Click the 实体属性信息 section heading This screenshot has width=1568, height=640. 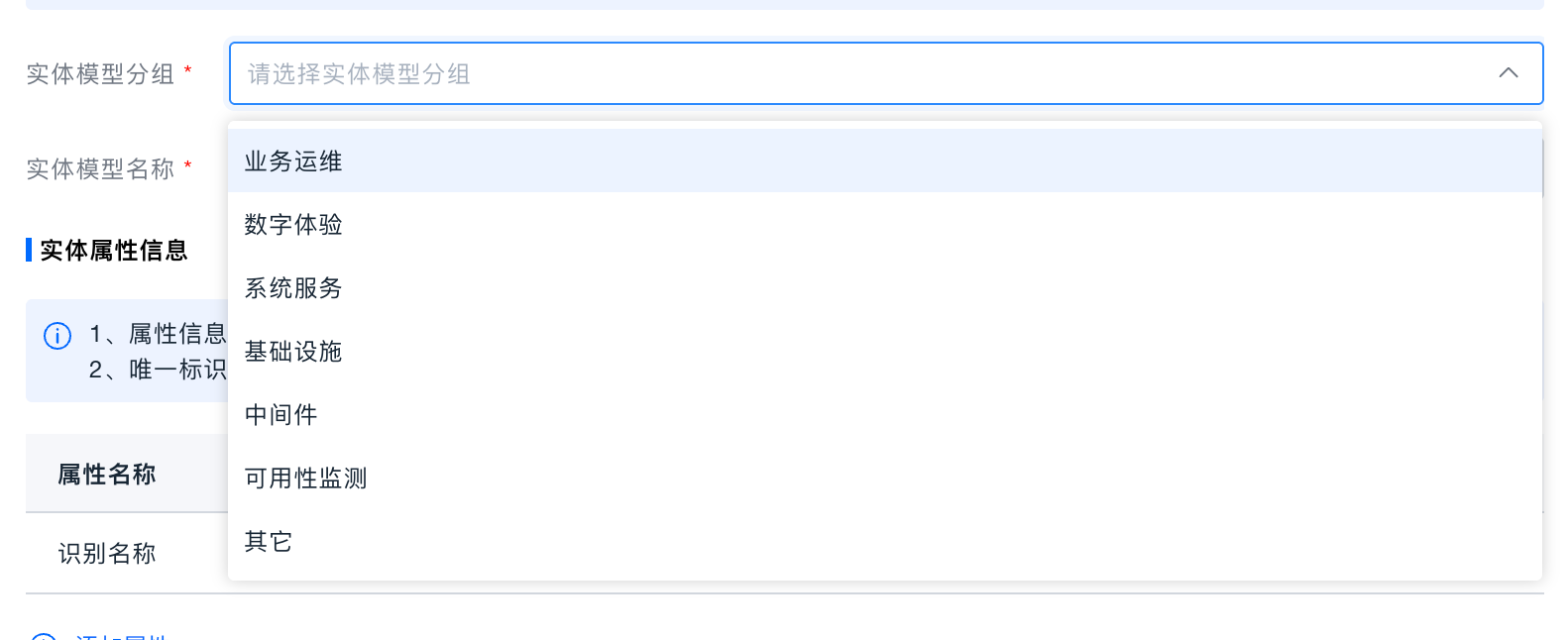[113, 251]
